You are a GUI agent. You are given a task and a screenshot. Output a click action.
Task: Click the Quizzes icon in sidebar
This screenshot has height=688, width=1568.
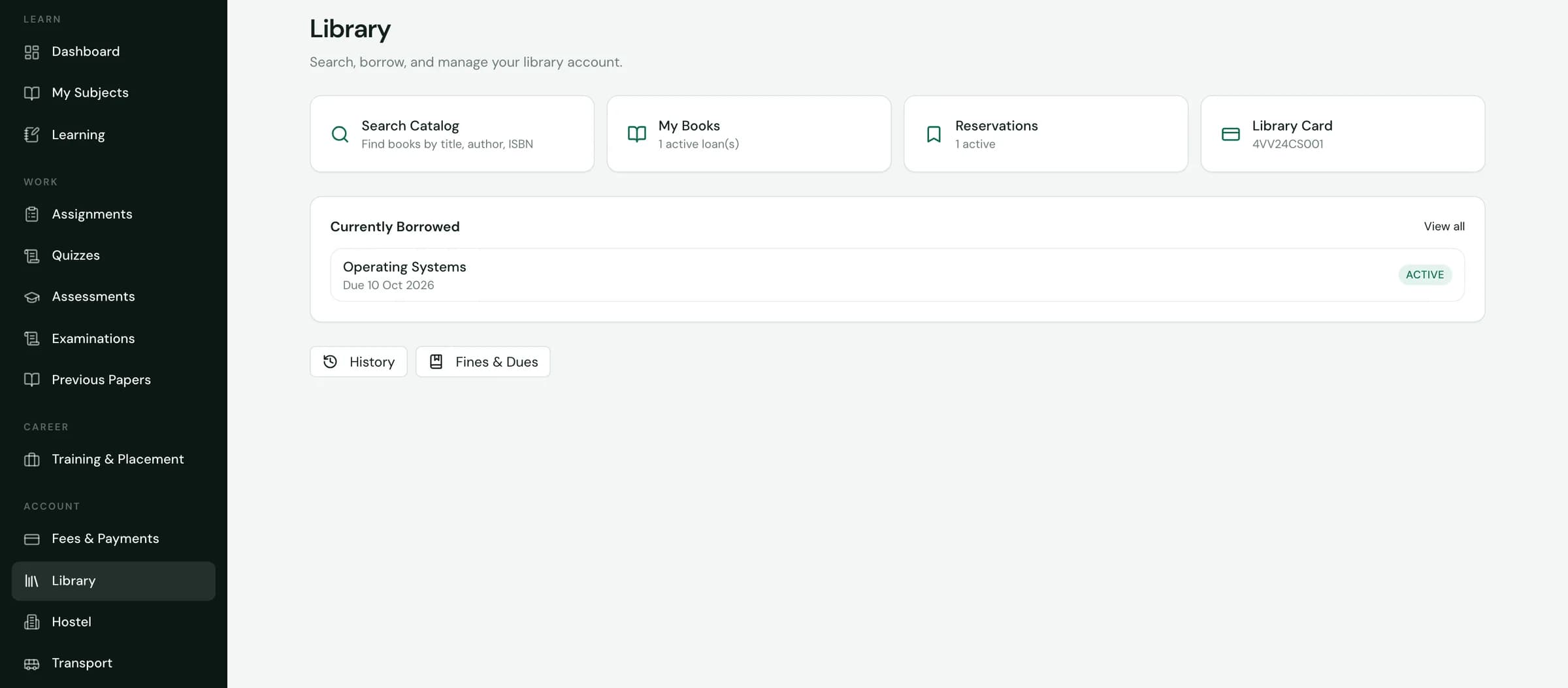(x=31, y=255)
